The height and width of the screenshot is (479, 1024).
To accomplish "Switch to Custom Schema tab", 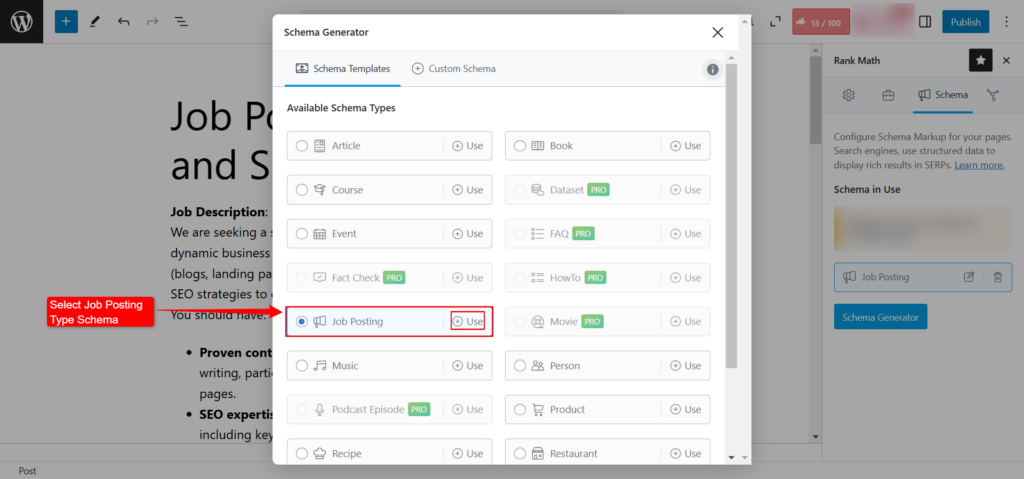I will click(453, 69).
